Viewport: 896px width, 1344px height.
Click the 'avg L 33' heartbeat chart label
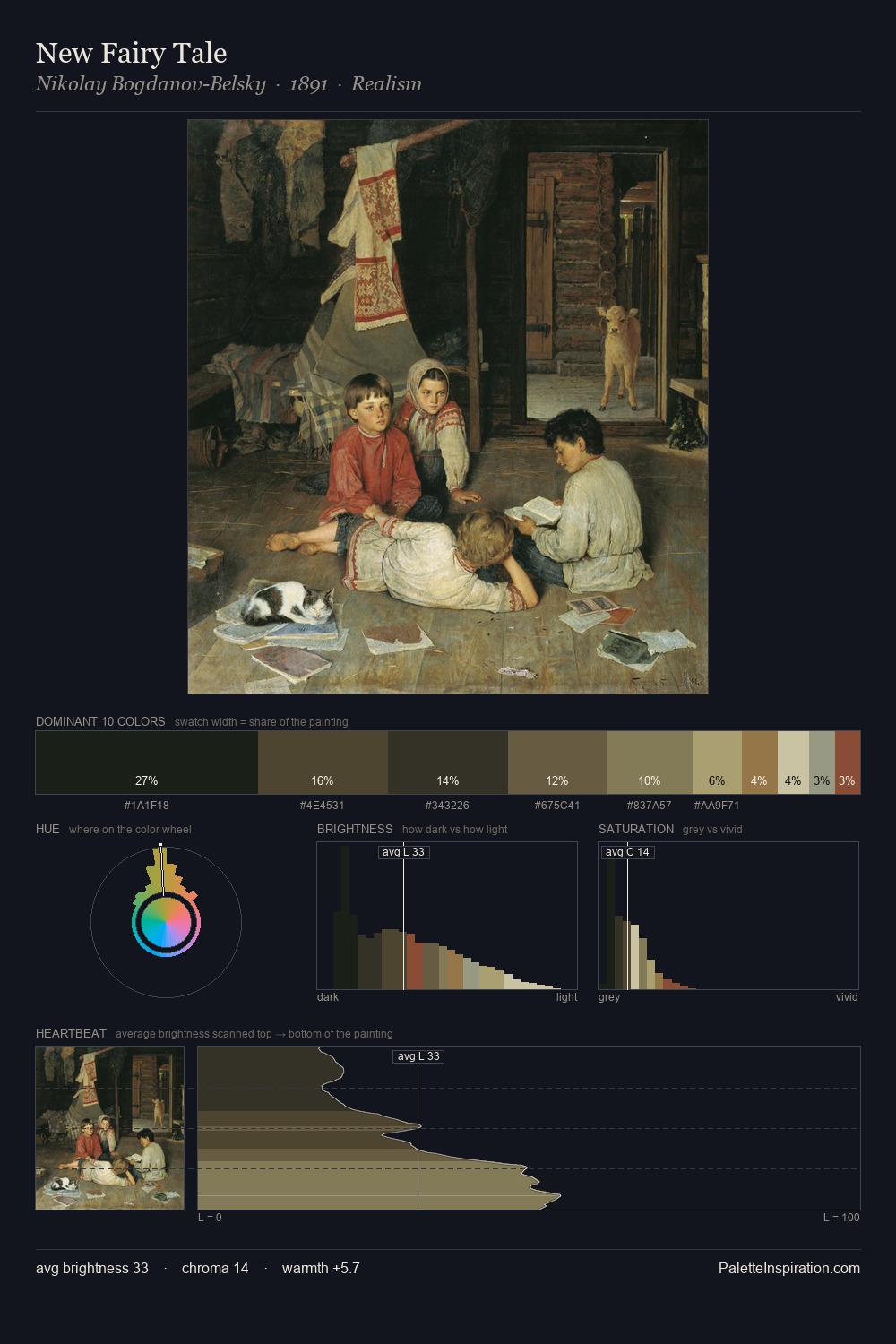coord(418,1056)
